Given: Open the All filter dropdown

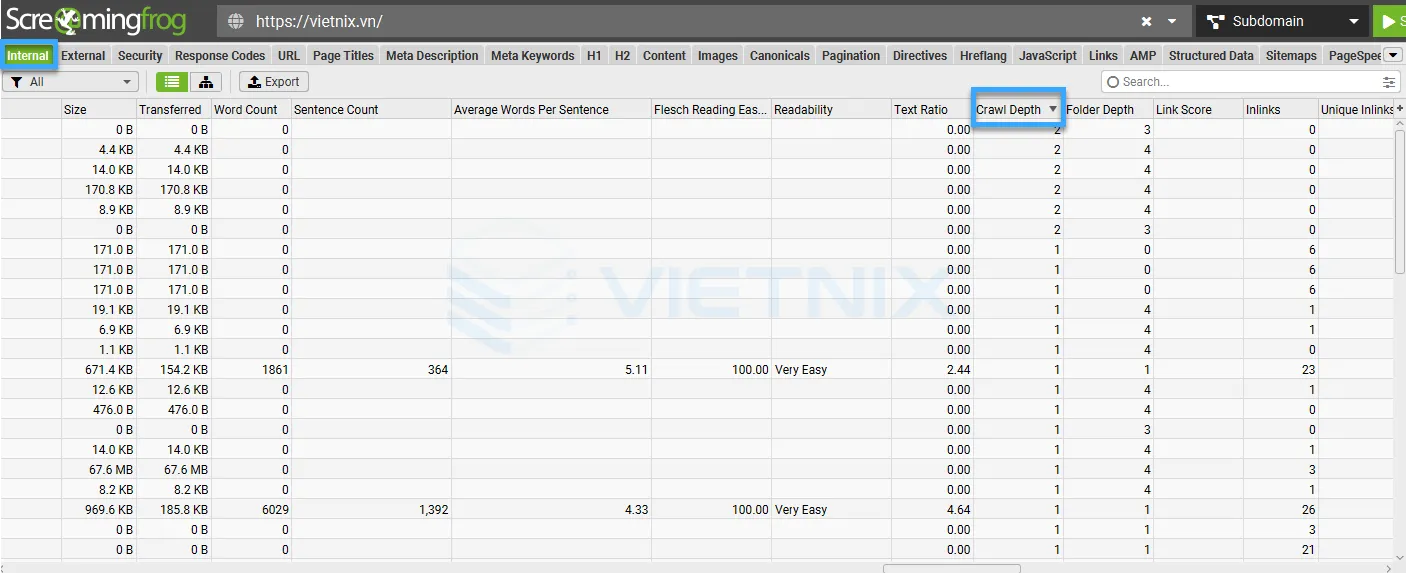Looking at the screenshot, I should [x=70, y=82].
